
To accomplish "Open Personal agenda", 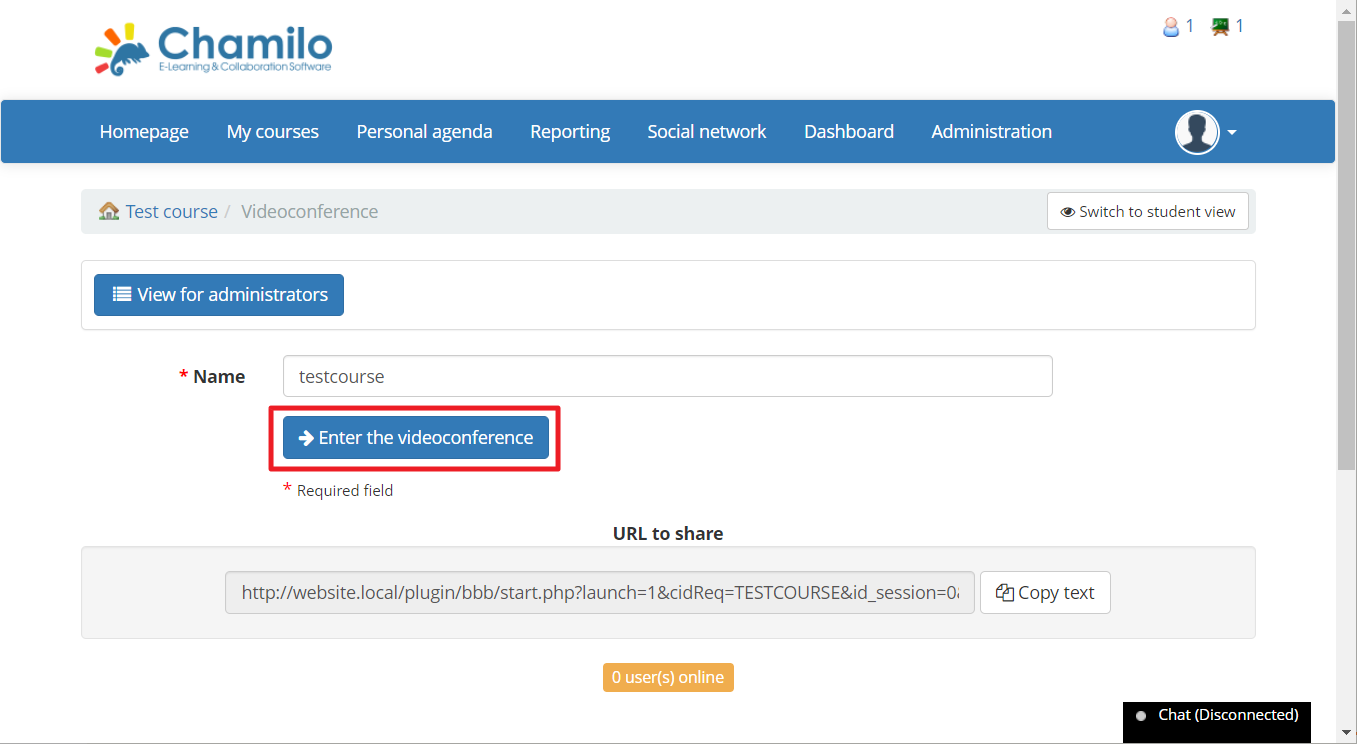I will pyautogui.click(x=424, y=132).
